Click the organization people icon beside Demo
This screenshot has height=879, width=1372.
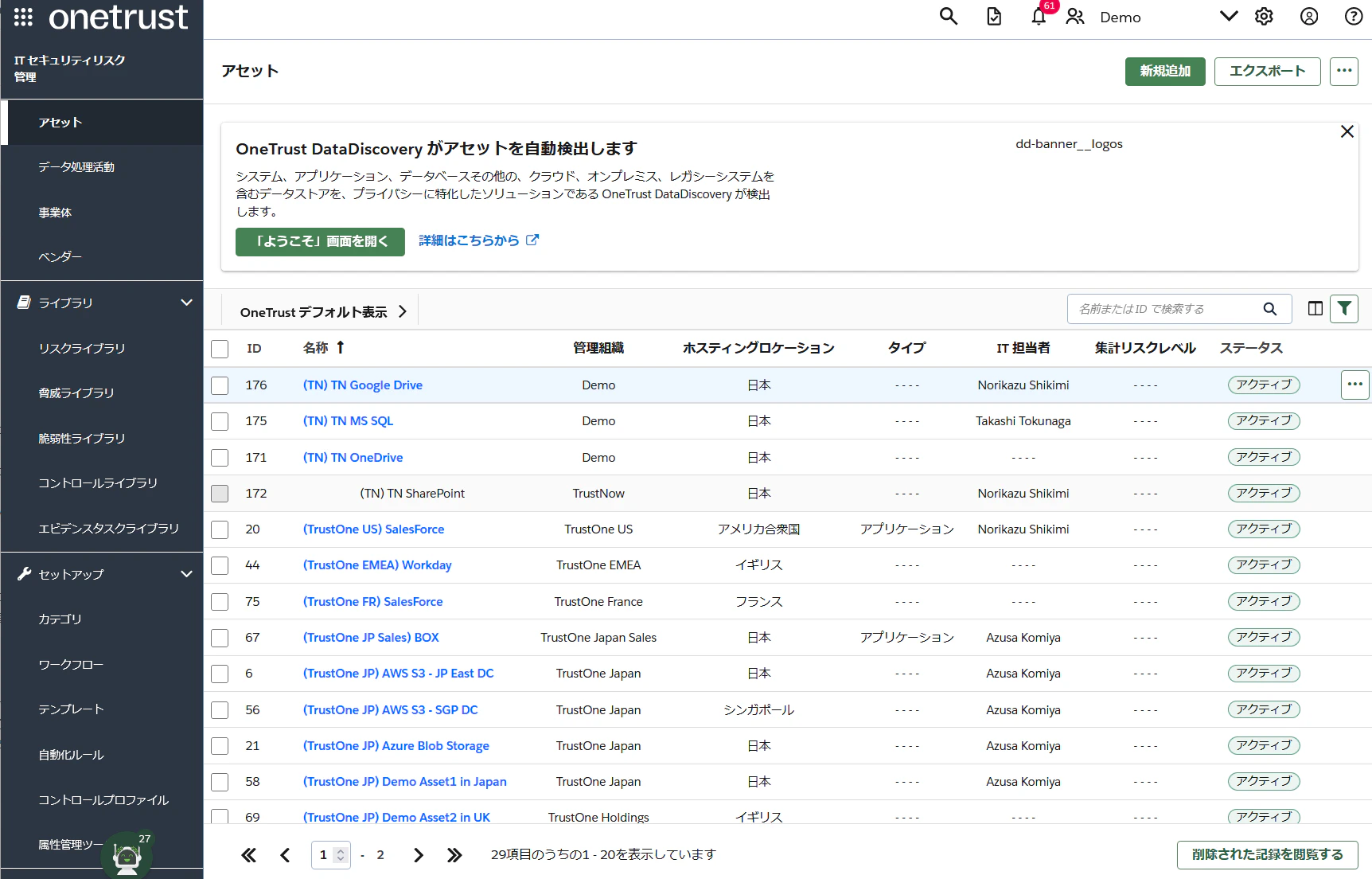tap(1075, 17)
